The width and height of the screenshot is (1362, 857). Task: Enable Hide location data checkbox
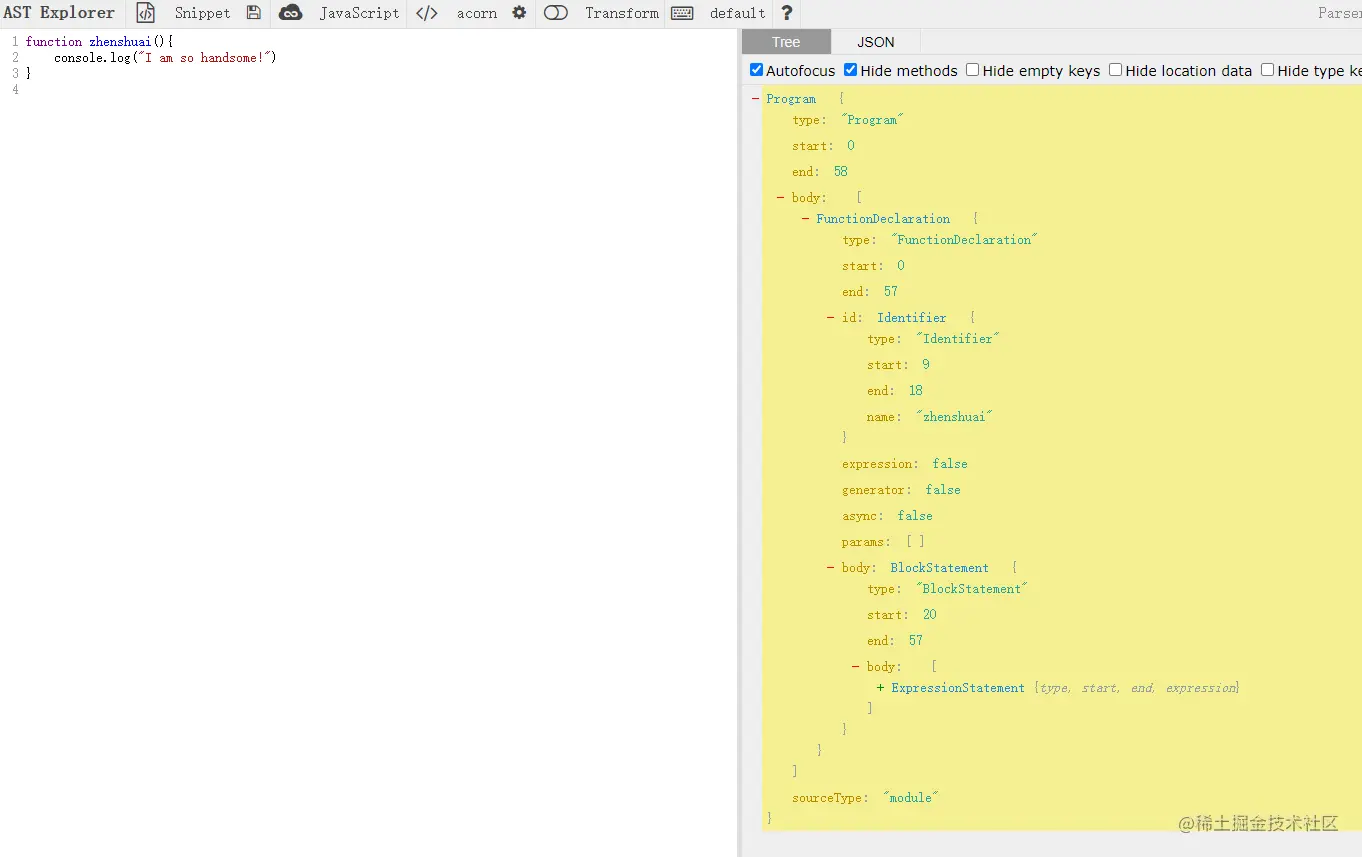1116,70
